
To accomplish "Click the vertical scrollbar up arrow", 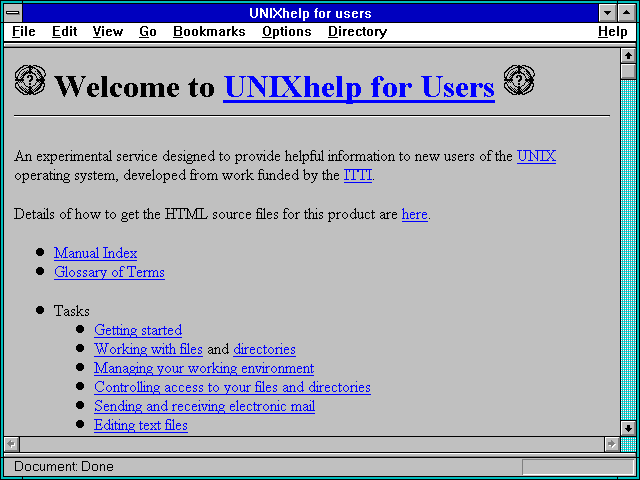I will (x=628, y=56).
